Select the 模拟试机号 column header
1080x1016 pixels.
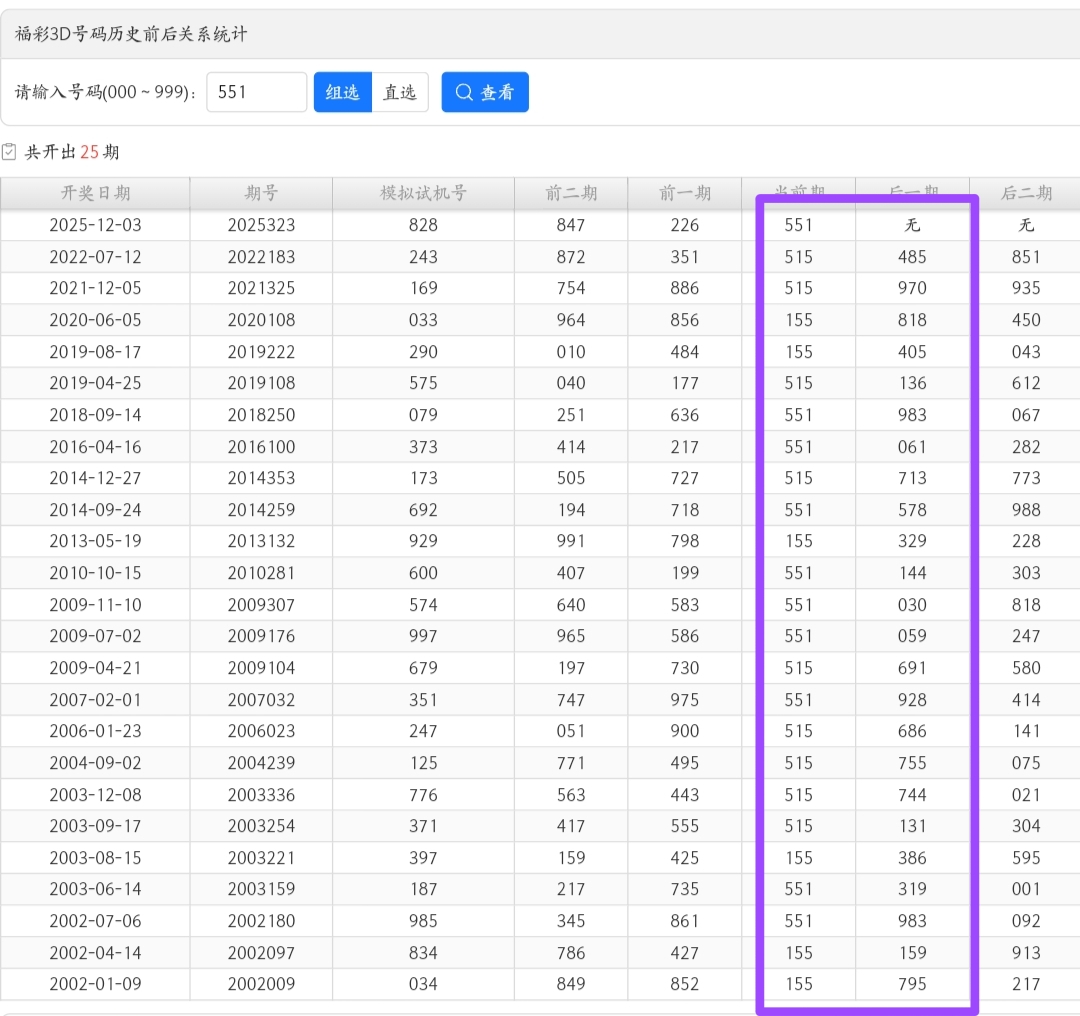(423, 193)
